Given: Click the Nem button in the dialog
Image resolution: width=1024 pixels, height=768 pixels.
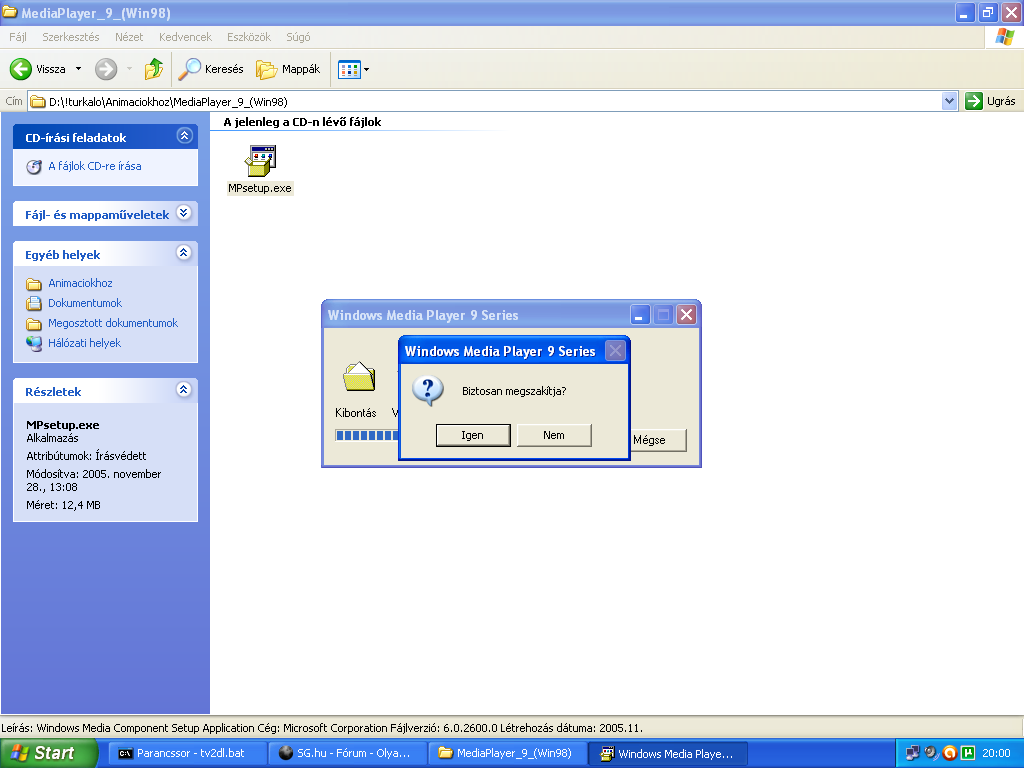Looking at the screenshot, I should [x=554, y=435].
